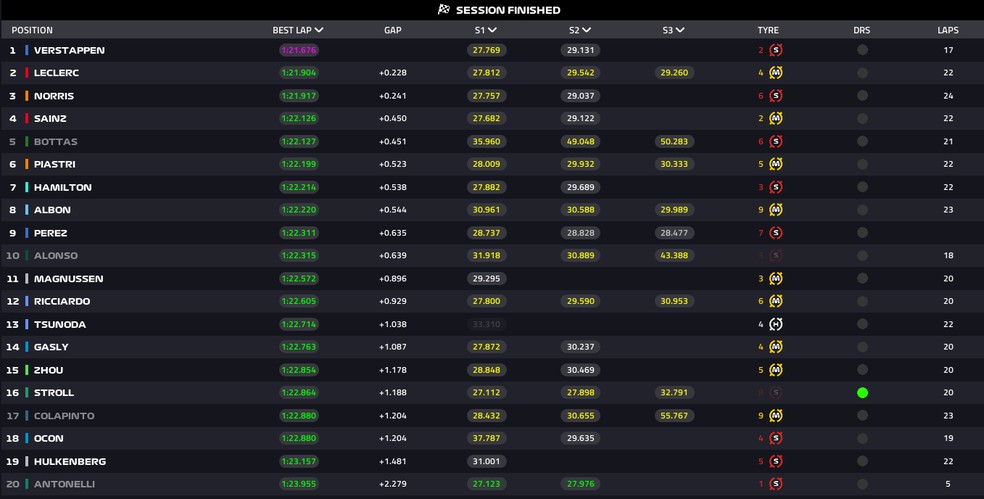Click the LAPS column header
The height and width of the screenshot is (499, 984).
pyautogui.click(x=948, y=30)
